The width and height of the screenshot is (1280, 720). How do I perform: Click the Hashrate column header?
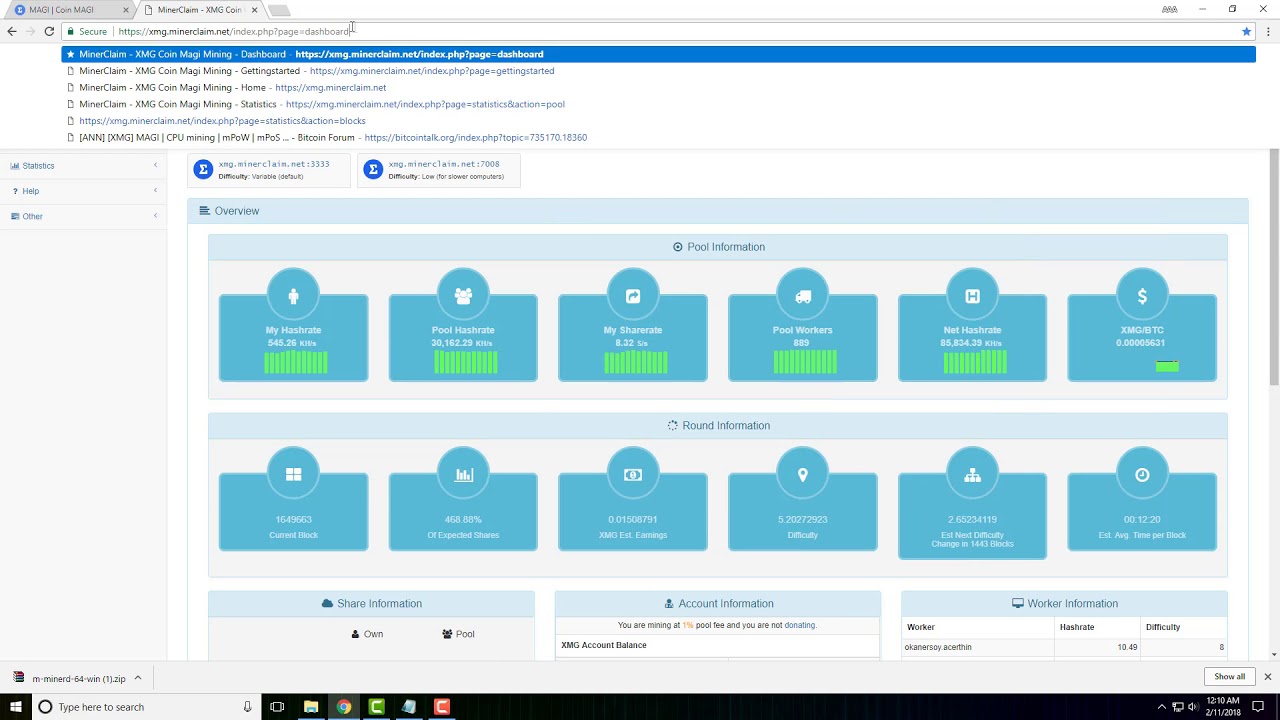click(x=1077, y=627)
